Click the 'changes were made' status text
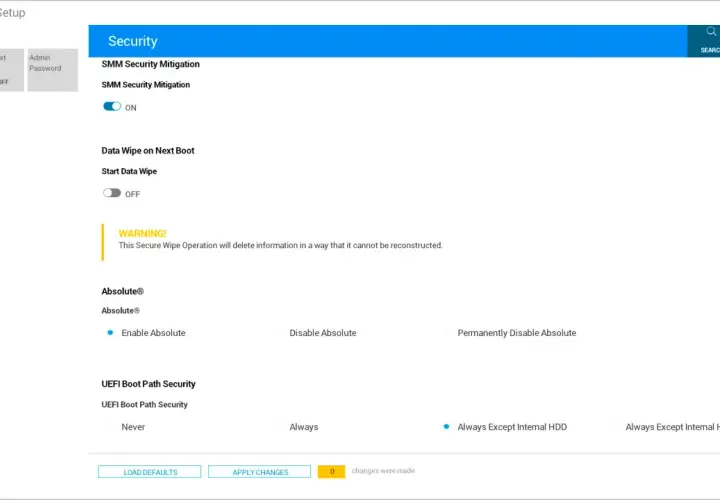The image size is (720, 500). point(383,471)
